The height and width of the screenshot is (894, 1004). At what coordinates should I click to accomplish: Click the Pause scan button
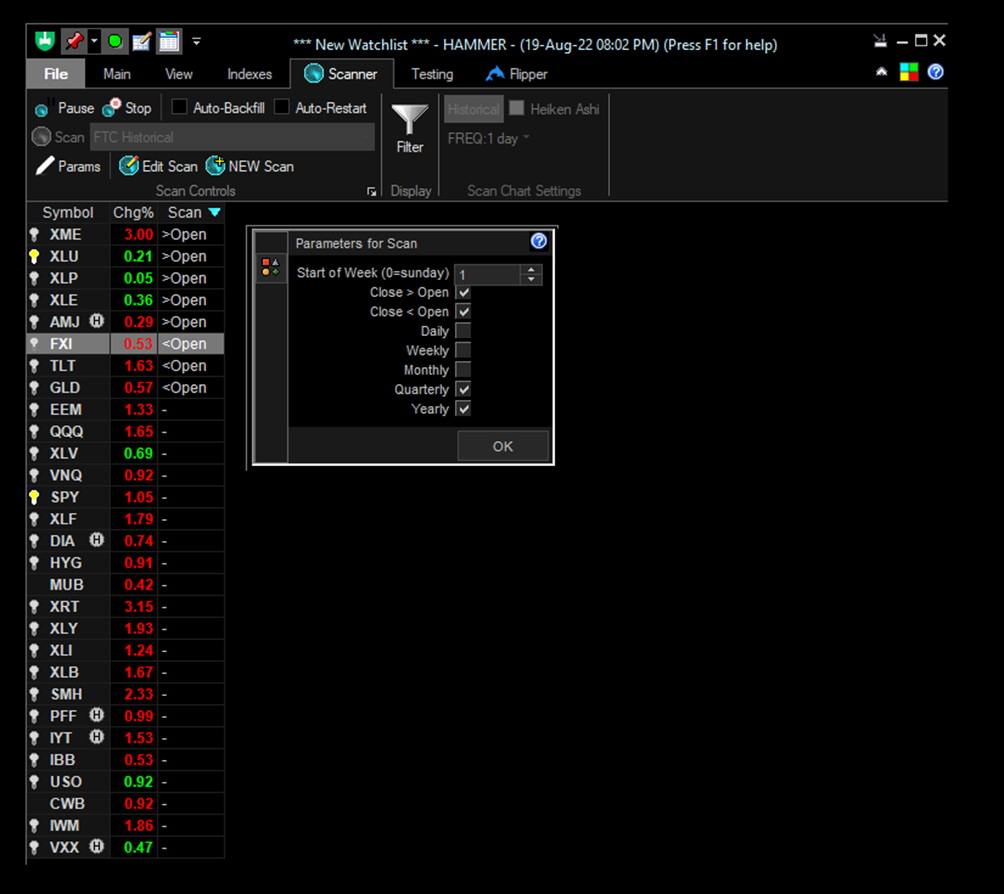click(x=65, y=108)
